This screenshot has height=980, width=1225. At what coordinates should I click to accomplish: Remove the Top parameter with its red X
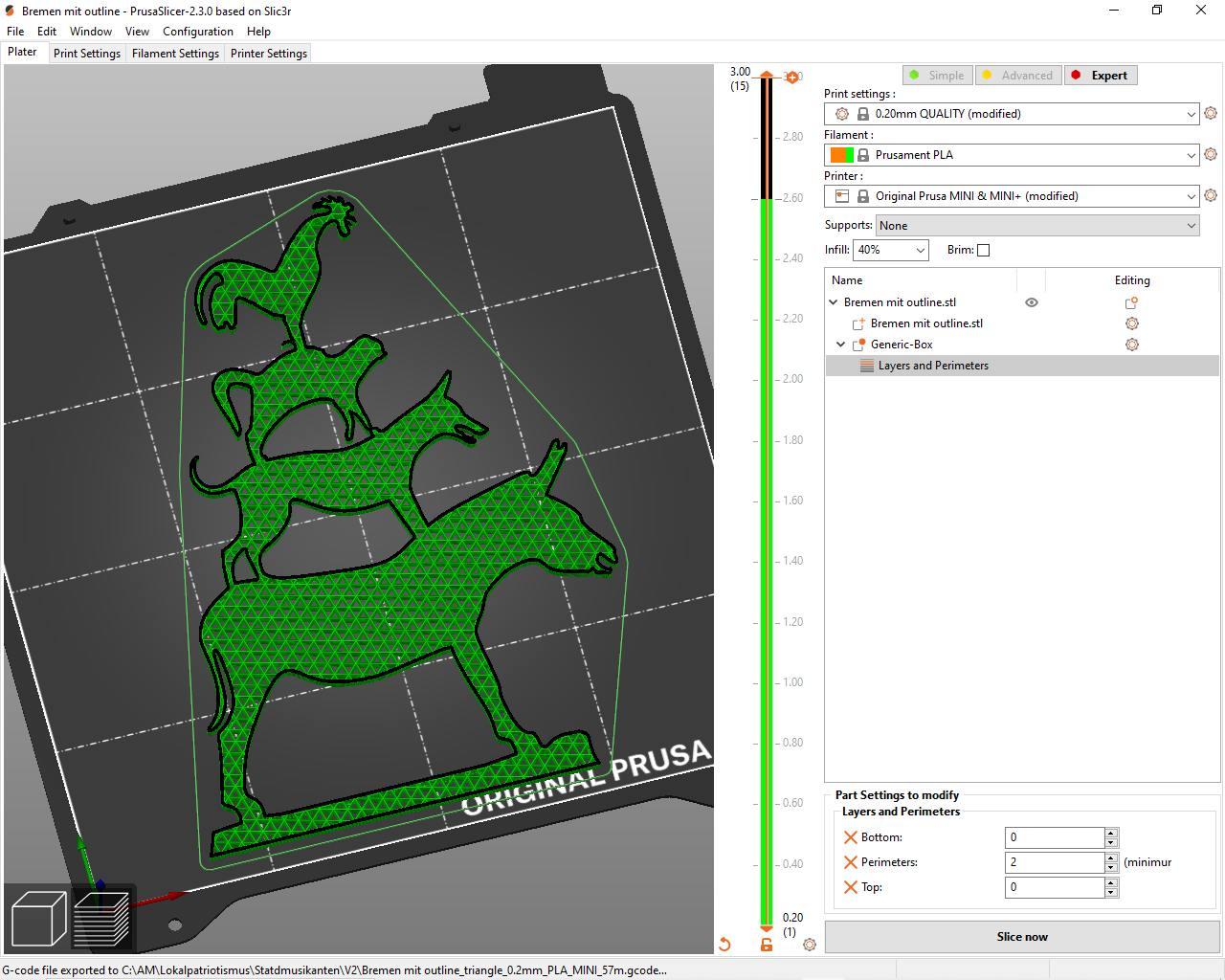pyautogui.click(x=851, y=887)
